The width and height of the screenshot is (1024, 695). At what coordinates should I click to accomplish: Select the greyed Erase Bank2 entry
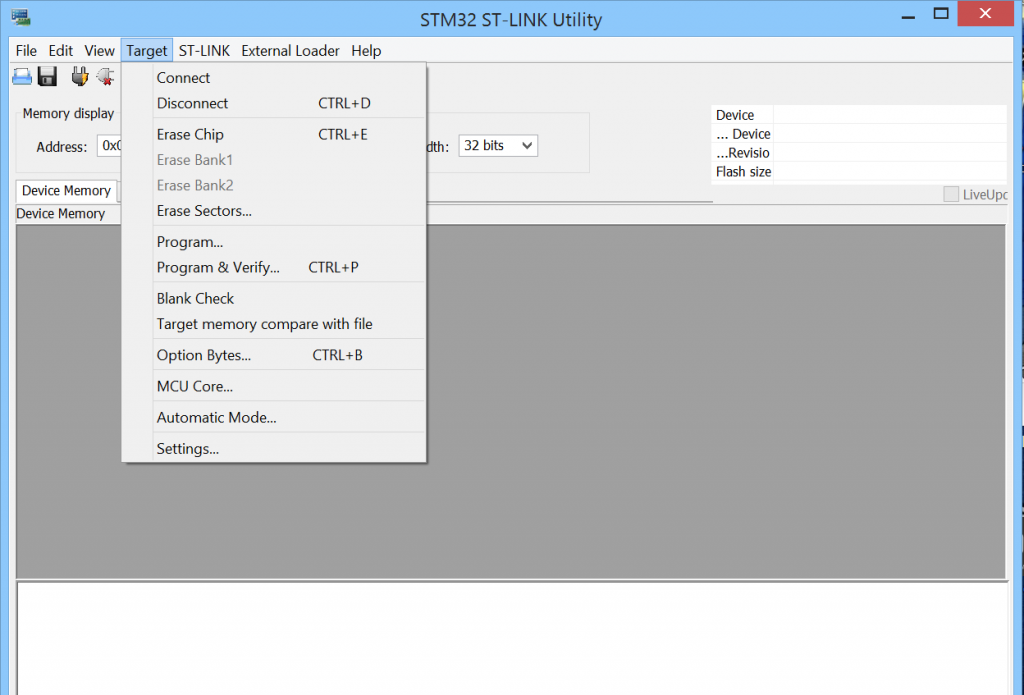click(274, 186)
